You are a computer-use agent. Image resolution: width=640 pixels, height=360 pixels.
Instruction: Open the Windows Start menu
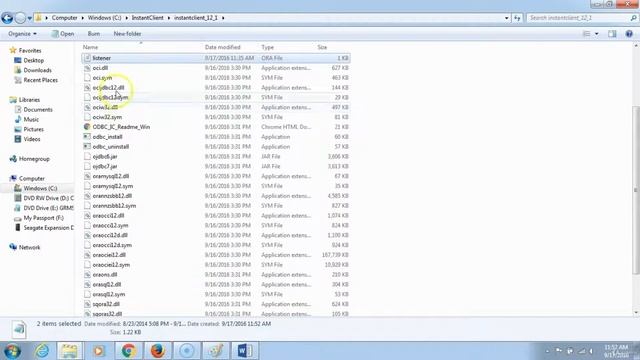point(12,351)
